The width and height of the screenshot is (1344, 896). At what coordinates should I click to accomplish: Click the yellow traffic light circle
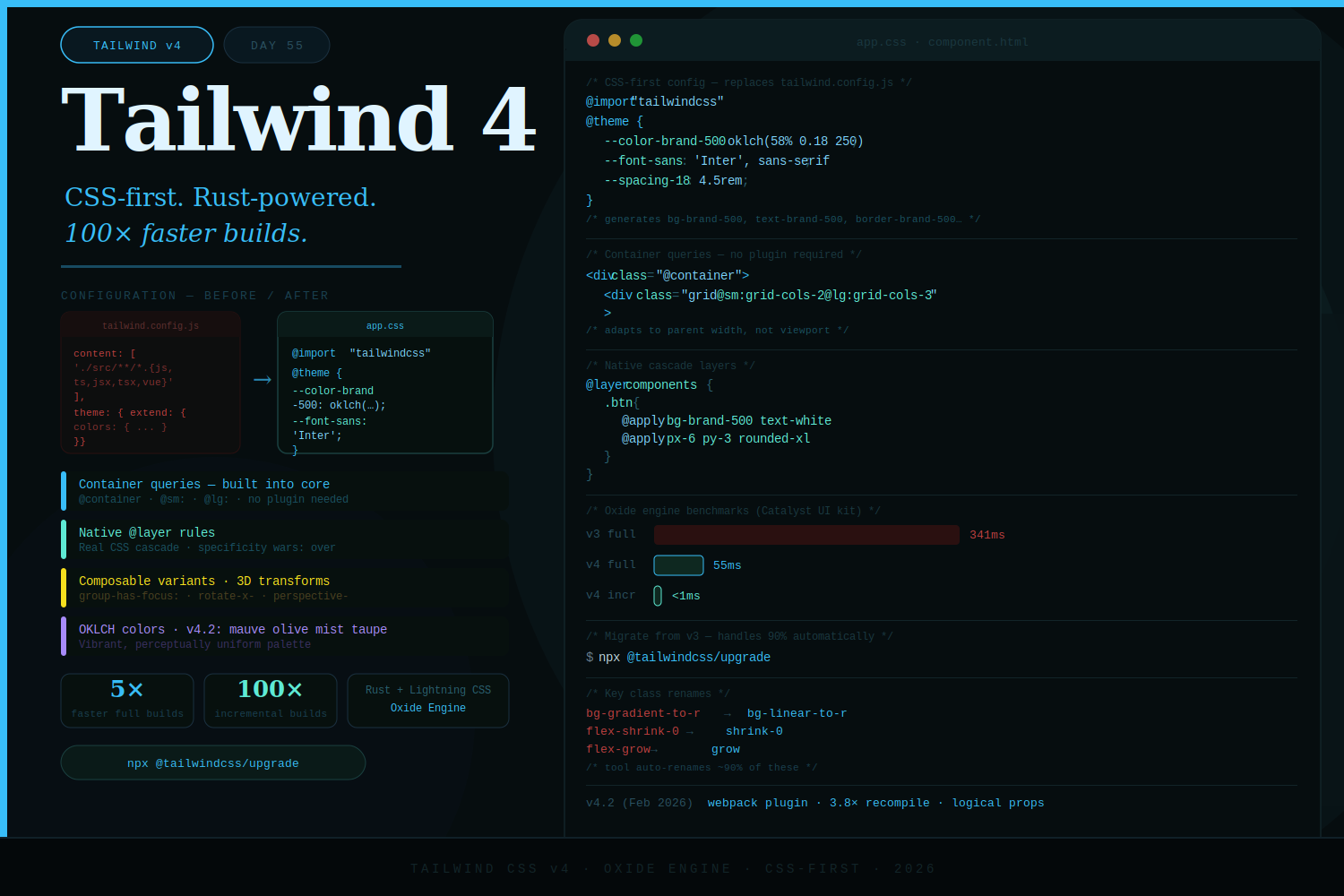pyautogui.click(x=615, y=40)
